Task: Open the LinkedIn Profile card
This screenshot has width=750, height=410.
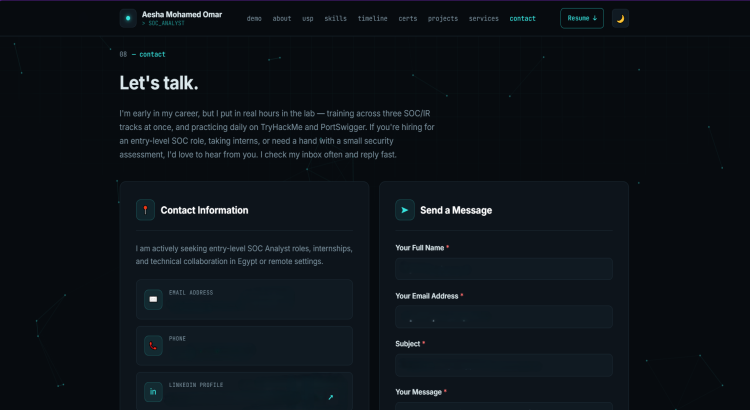Action: 244,391
